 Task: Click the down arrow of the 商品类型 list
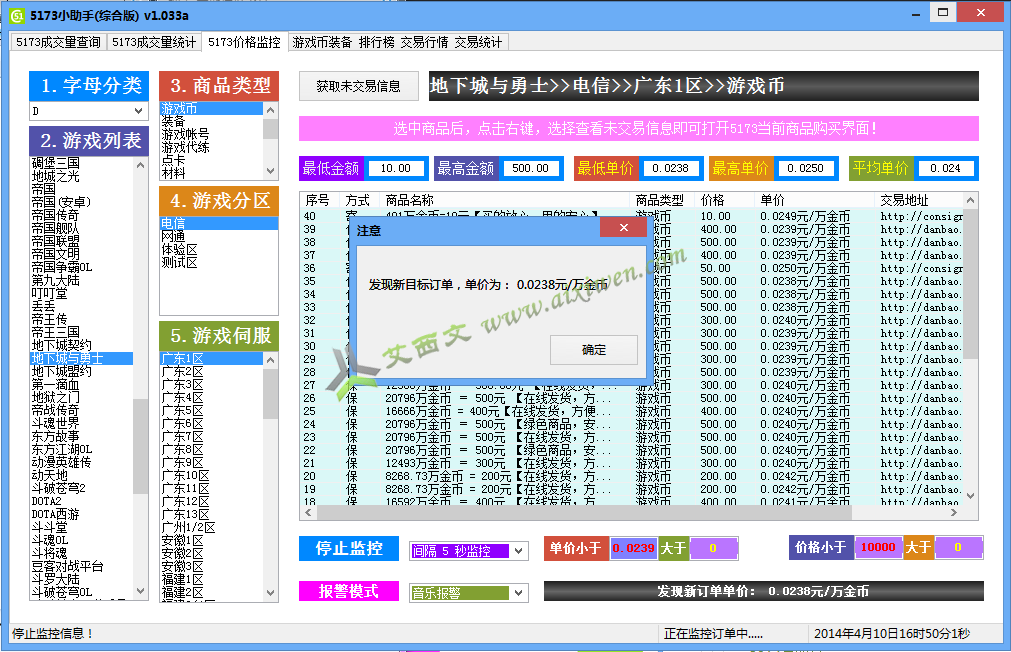coord(271,172)
